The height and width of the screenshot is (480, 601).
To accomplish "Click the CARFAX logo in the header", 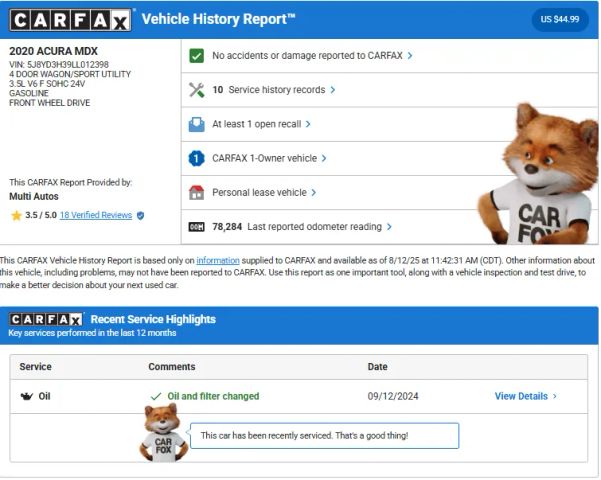I will tap(69, 20).
